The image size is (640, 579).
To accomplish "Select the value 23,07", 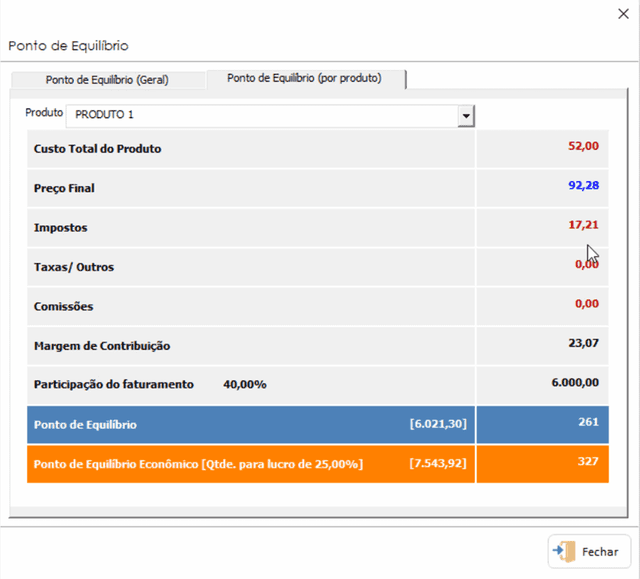I will [584, 343].
